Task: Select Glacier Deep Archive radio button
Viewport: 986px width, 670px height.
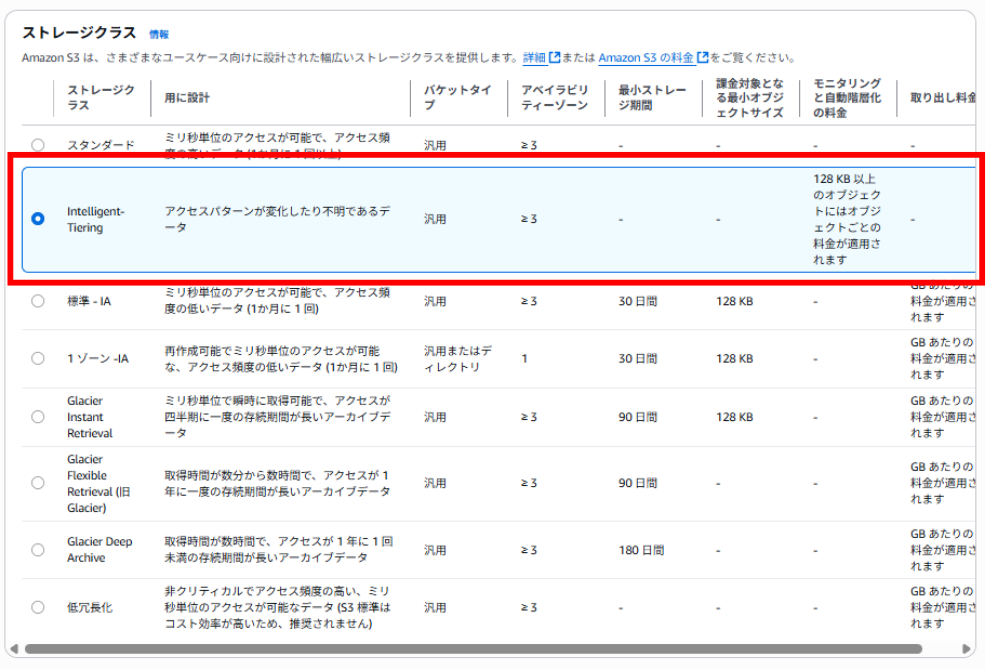Action: coord(38,550)
